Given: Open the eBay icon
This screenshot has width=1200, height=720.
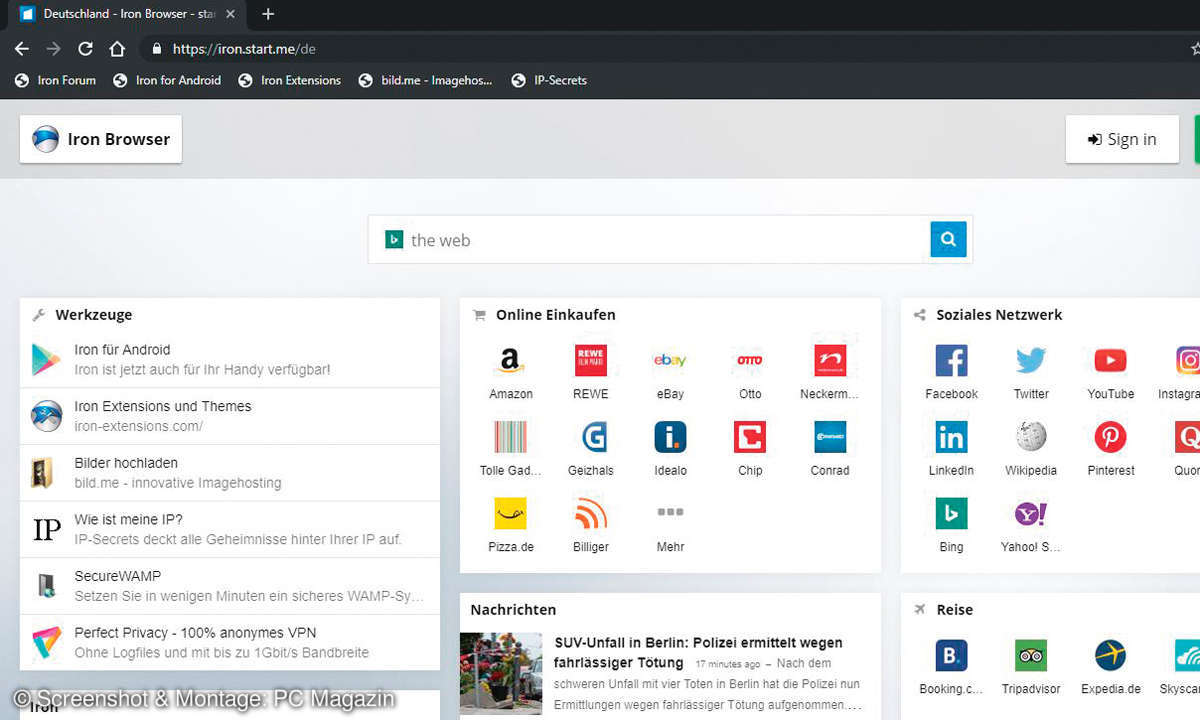Looking at the screenshot, I should (670, 361).
